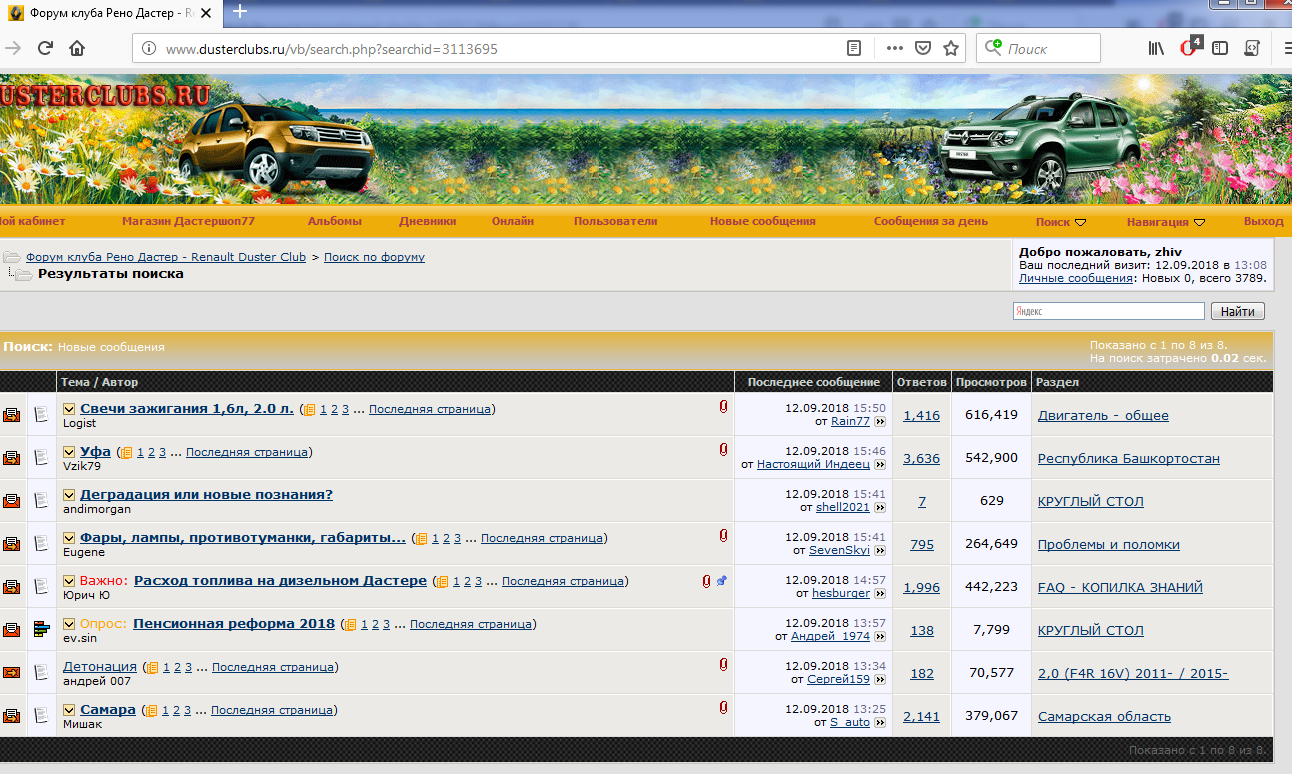
Task: Click view count 616,419
Action: tap(991, 415)
